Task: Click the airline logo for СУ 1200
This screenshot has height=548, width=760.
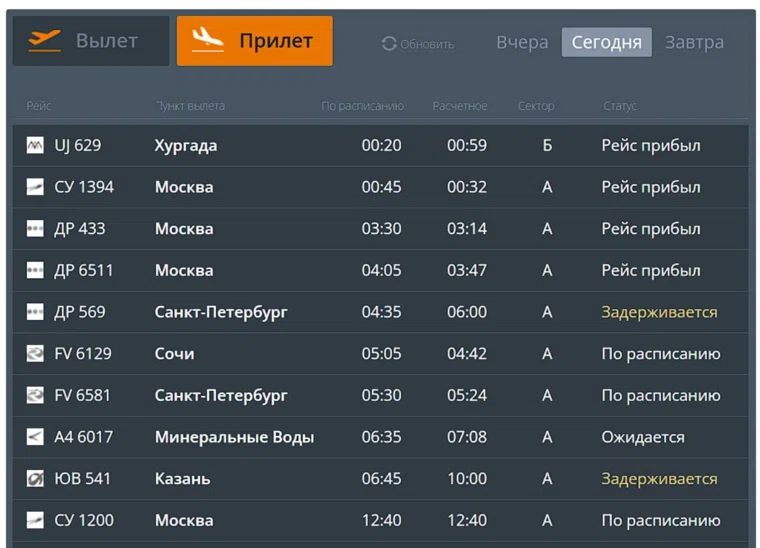Action: click(35, 520)
